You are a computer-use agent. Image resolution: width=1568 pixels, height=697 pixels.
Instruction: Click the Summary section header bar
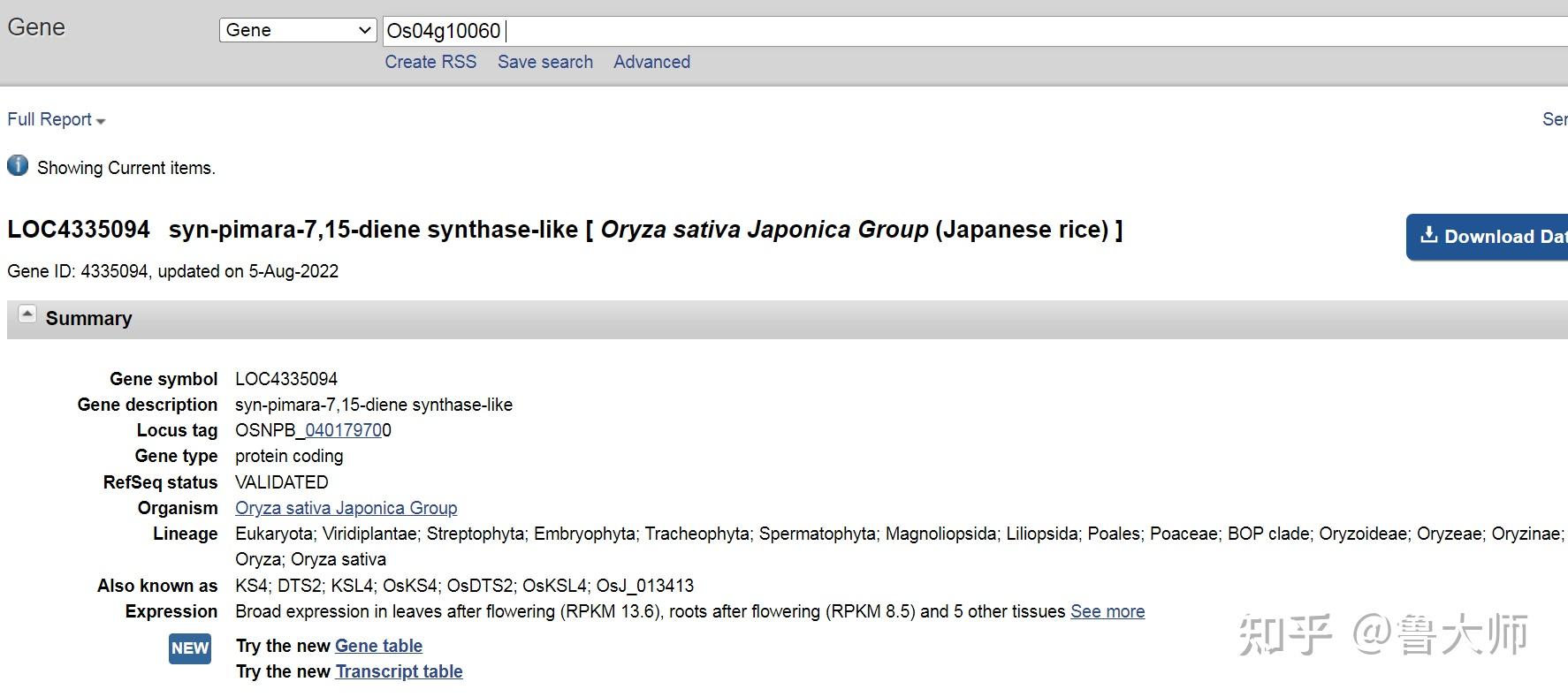tap(707, 319)
